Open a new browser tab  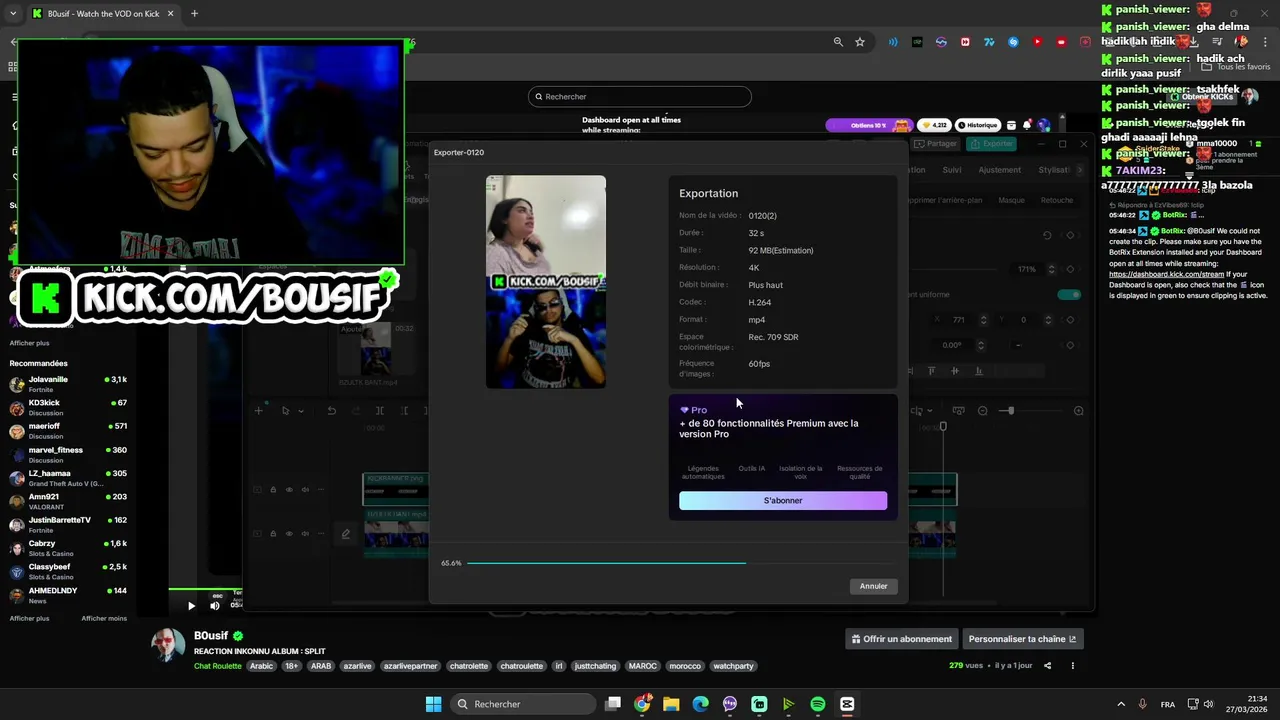click(194, 14)
